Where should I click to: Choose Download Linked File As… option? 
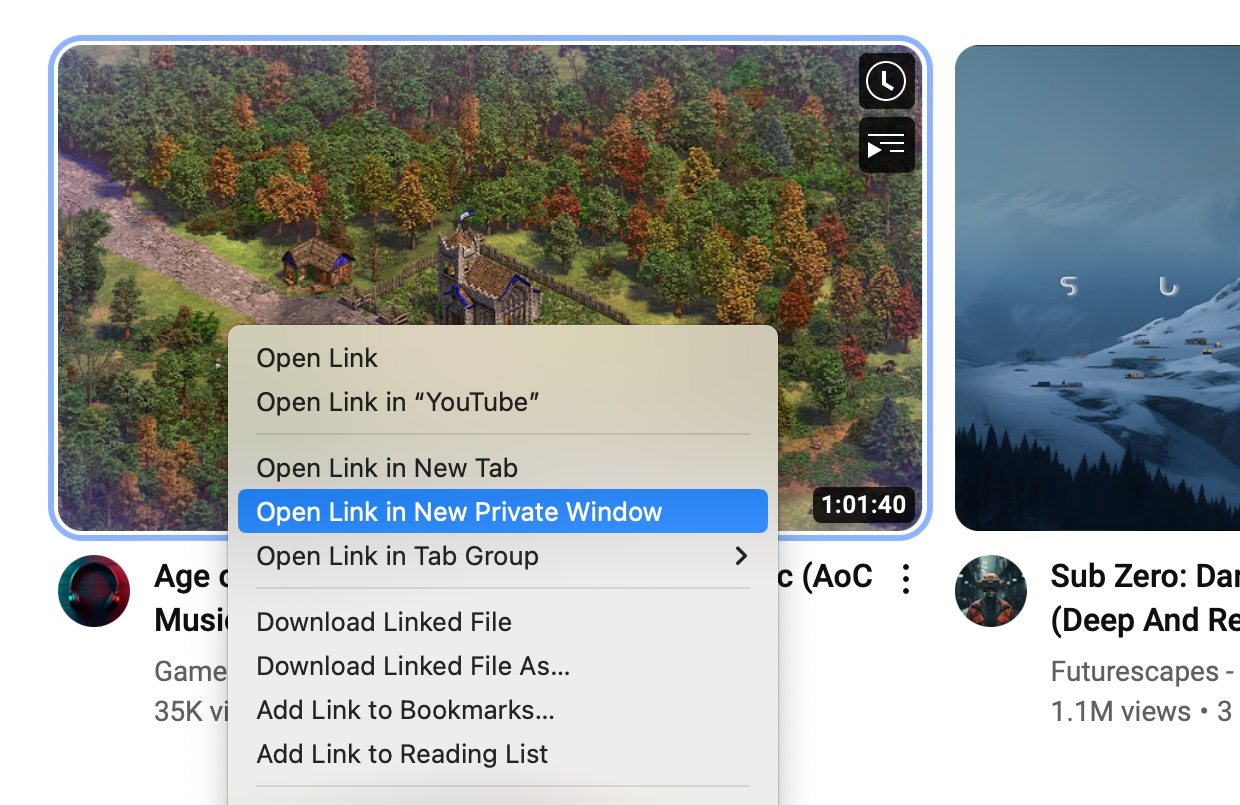[x=413, y=666]
